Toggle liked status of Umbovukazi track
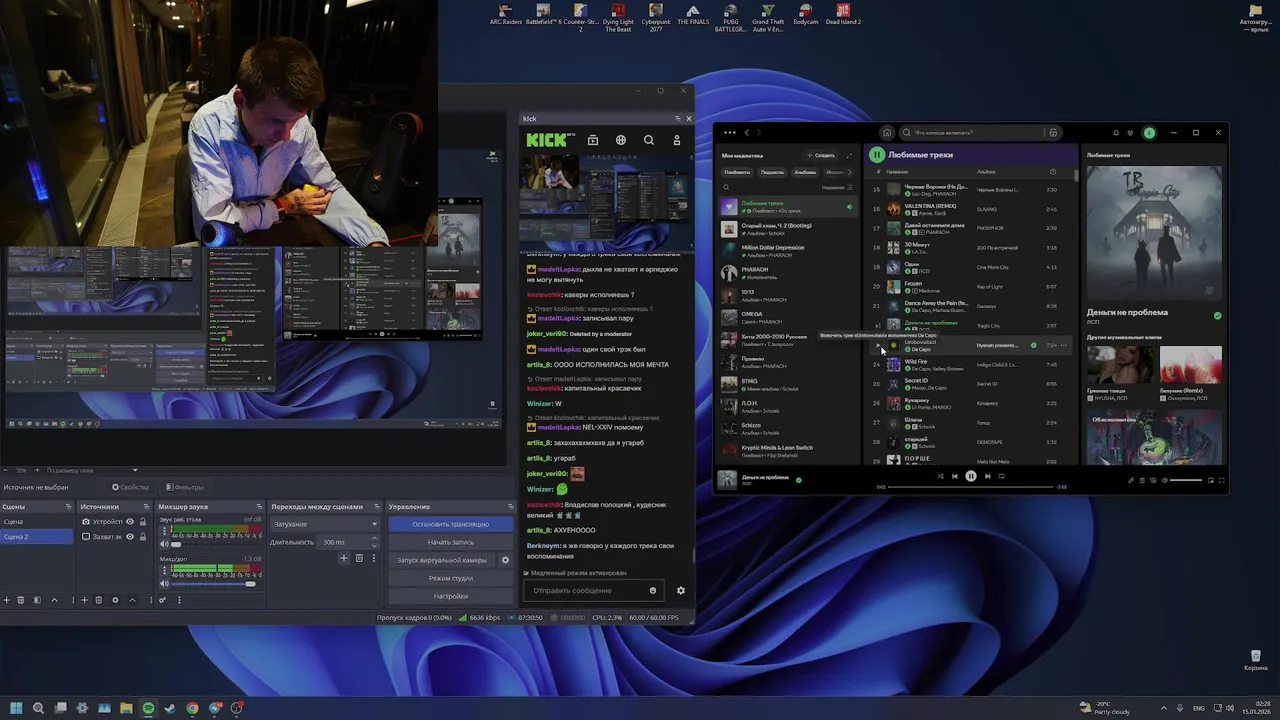 tap(1034, 345)
